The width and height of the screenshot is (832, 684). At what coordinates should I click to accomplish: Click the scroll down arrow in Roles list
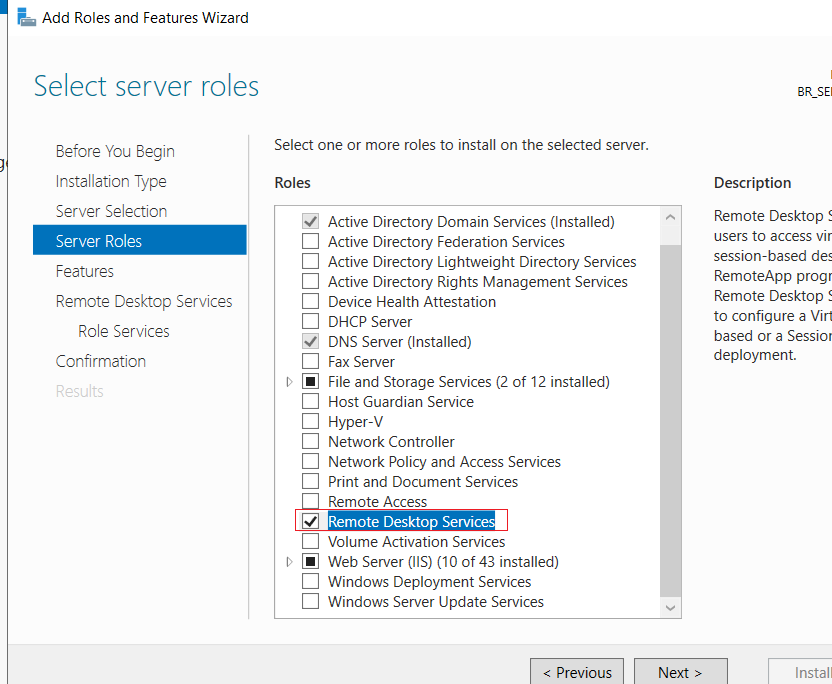pyautogui.click(x=670, y=608)
